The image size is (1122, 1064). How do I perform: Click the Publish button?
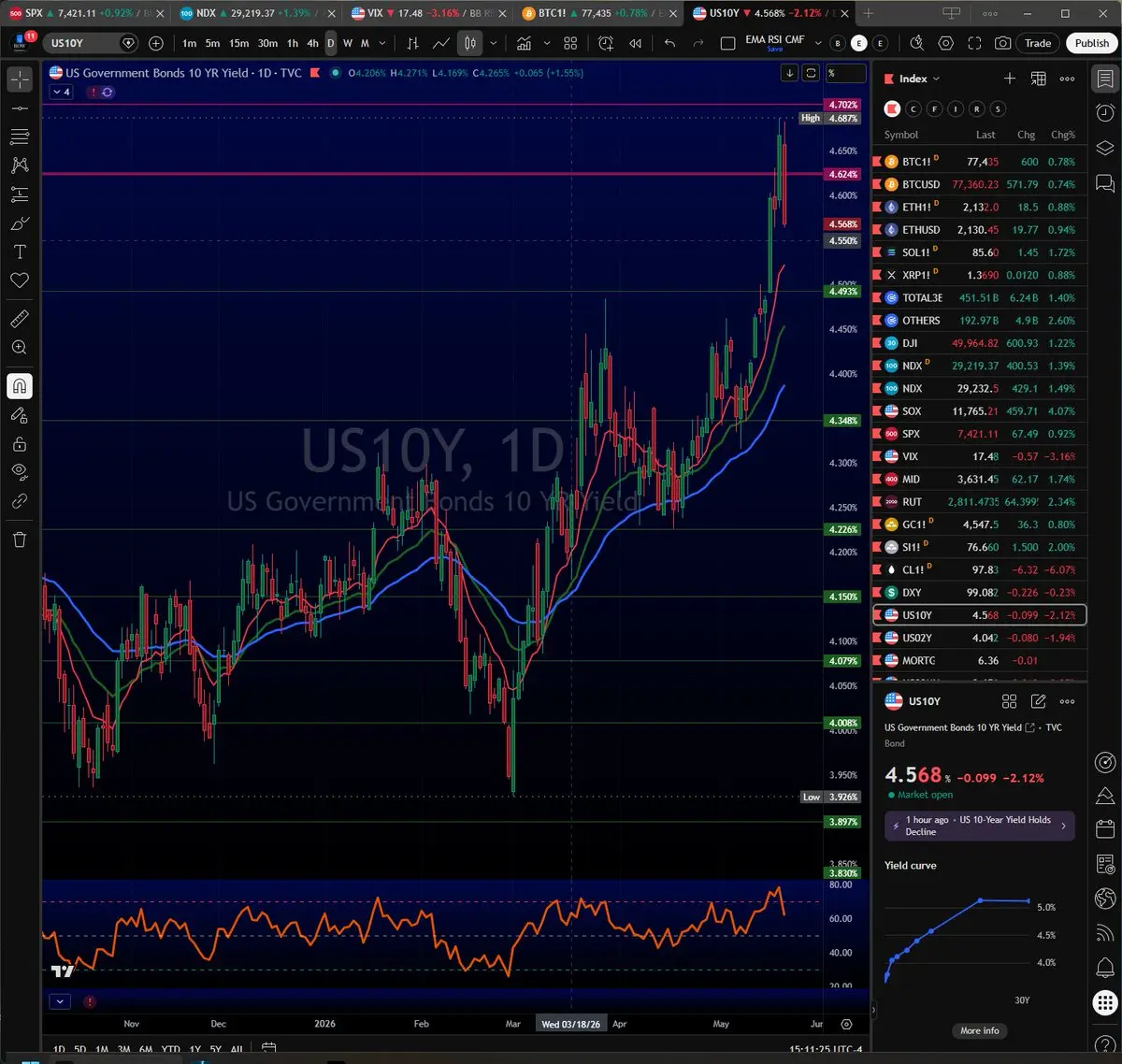(x=1091, y=43)
